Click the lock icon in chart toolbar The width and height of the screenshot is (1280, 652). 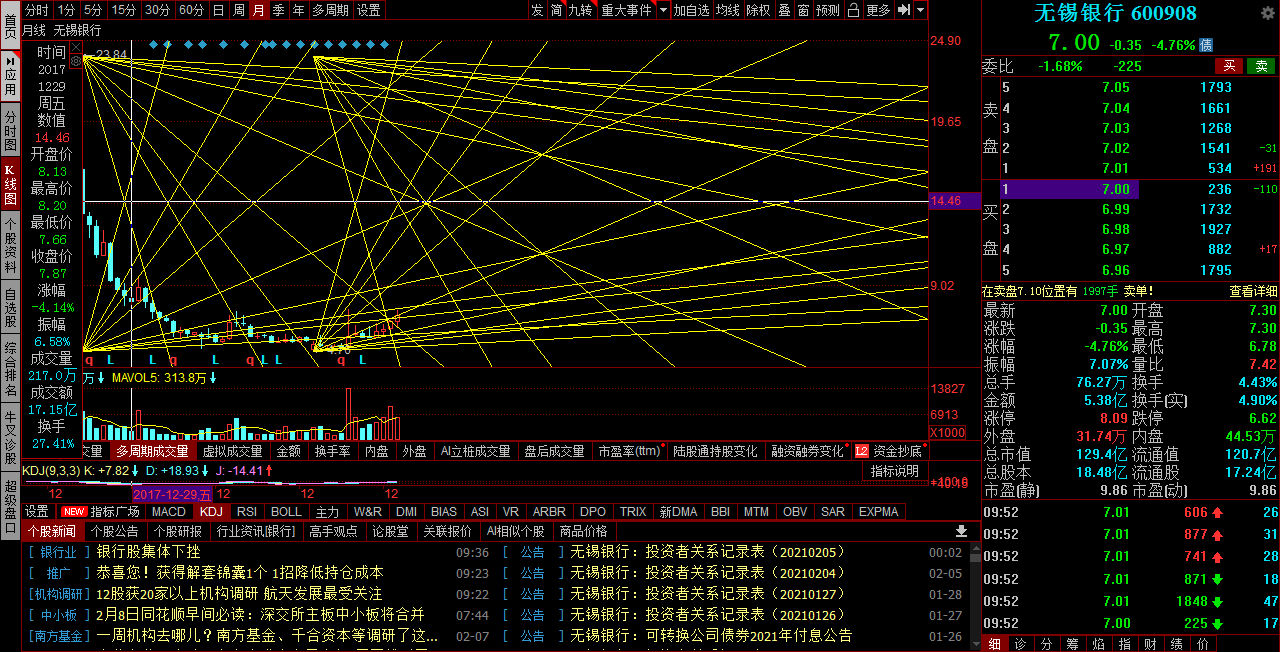pos(853,10)
